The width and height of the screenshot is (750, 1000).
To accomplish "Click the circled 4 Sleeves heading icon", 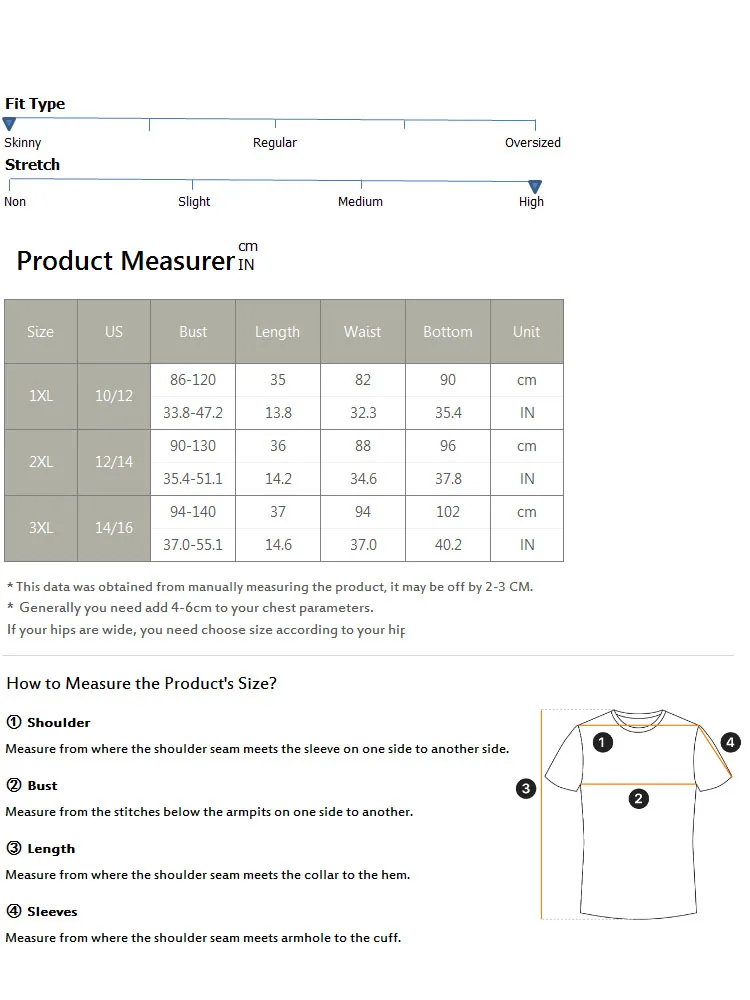I will click(x=14, y=911).
